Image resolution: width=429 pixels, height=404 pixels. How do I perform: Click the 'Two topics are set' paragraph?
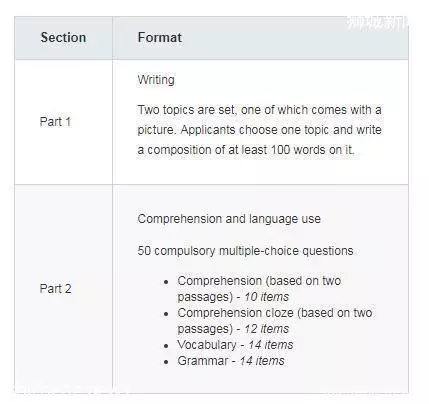point(259,130)
